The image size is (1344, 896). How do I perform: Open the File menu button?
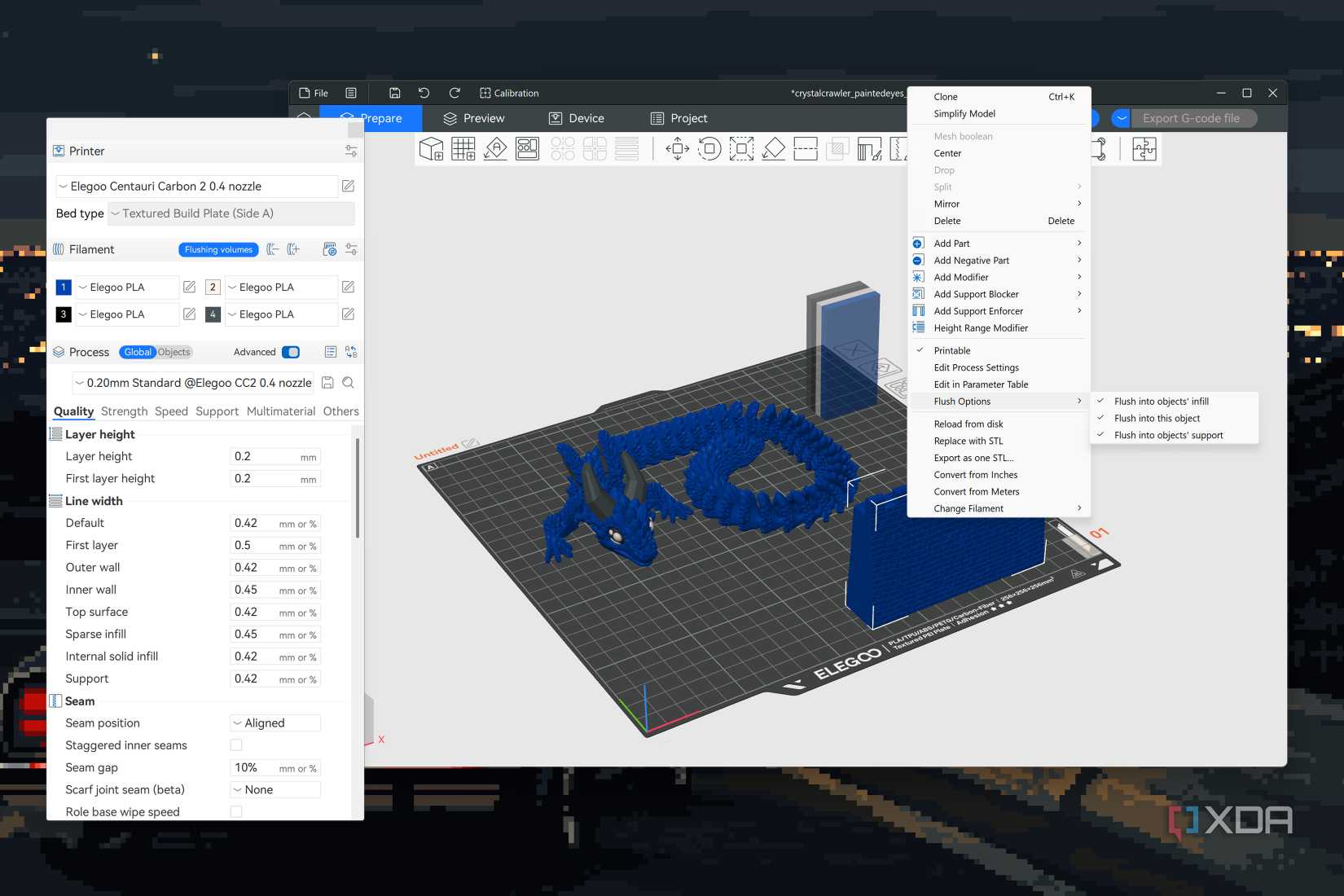314,93
